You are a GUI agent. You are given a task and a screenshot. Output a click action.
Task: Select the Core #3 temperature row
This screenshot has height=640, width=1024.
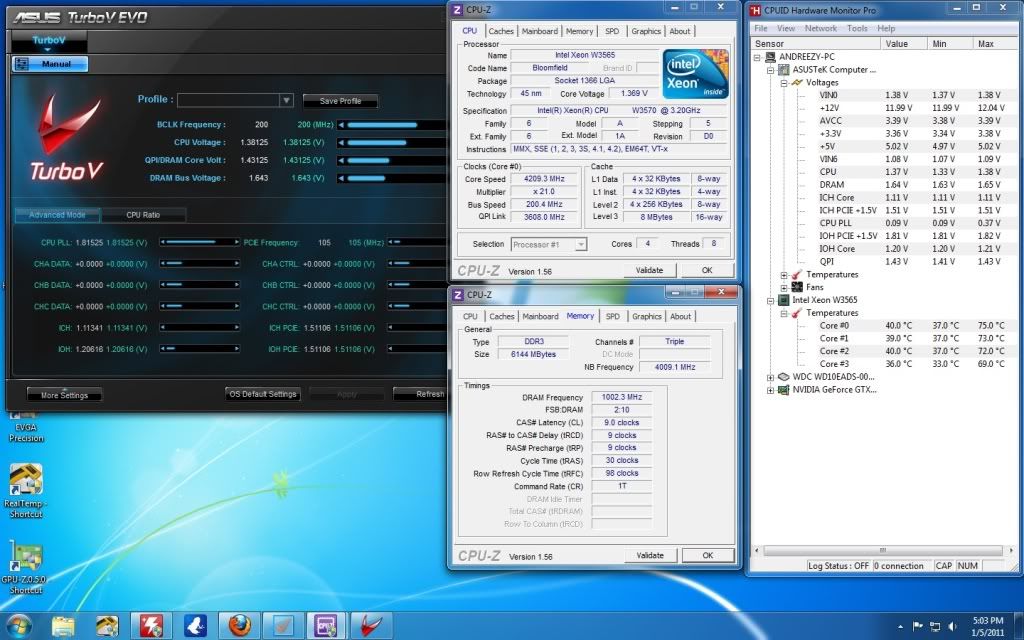point(908,364)
